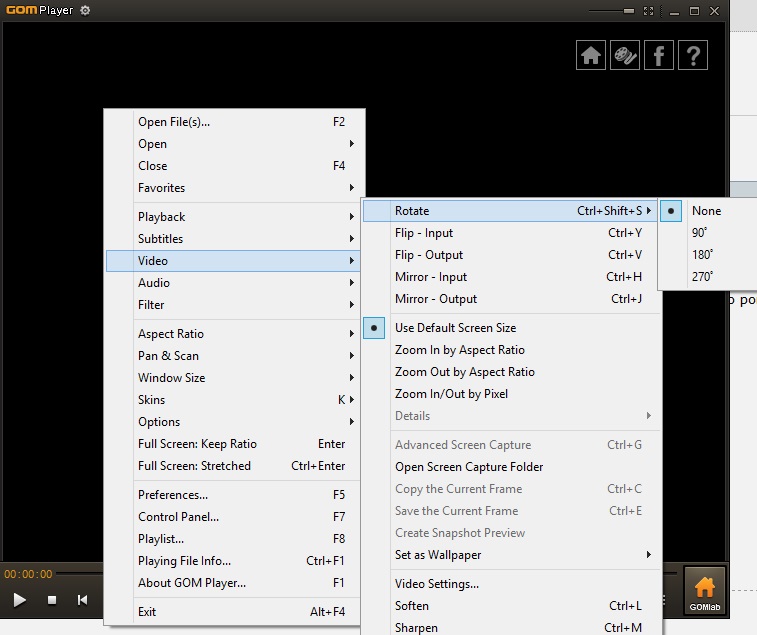Image resolution: width=757 pixels, height=635 pixels.
Task: Expand the Window Size submenu
Action: pyautogui.click(x=233, y=378)
